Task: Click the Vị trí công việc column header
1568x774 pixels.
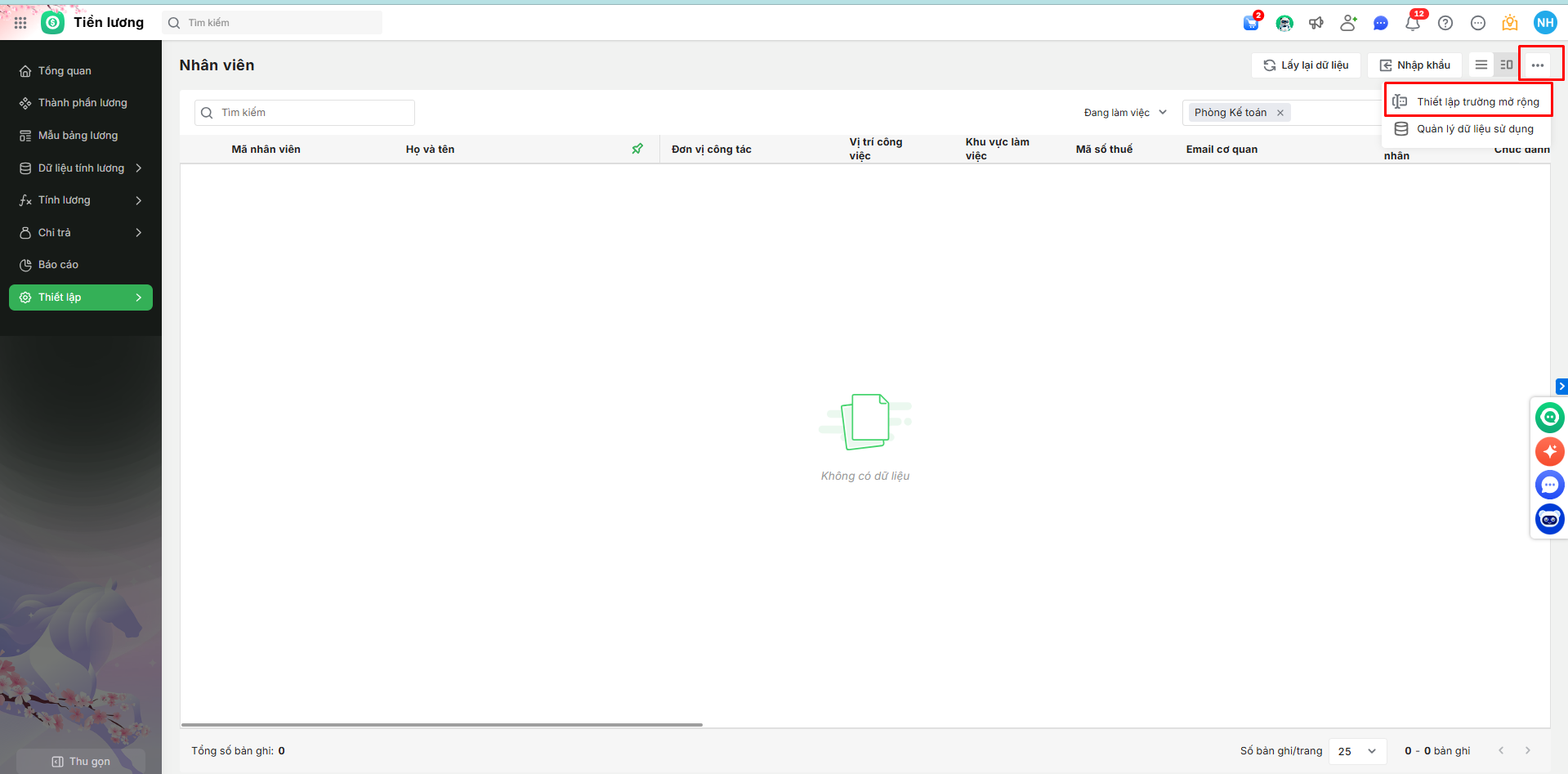Action: (876, 149)
